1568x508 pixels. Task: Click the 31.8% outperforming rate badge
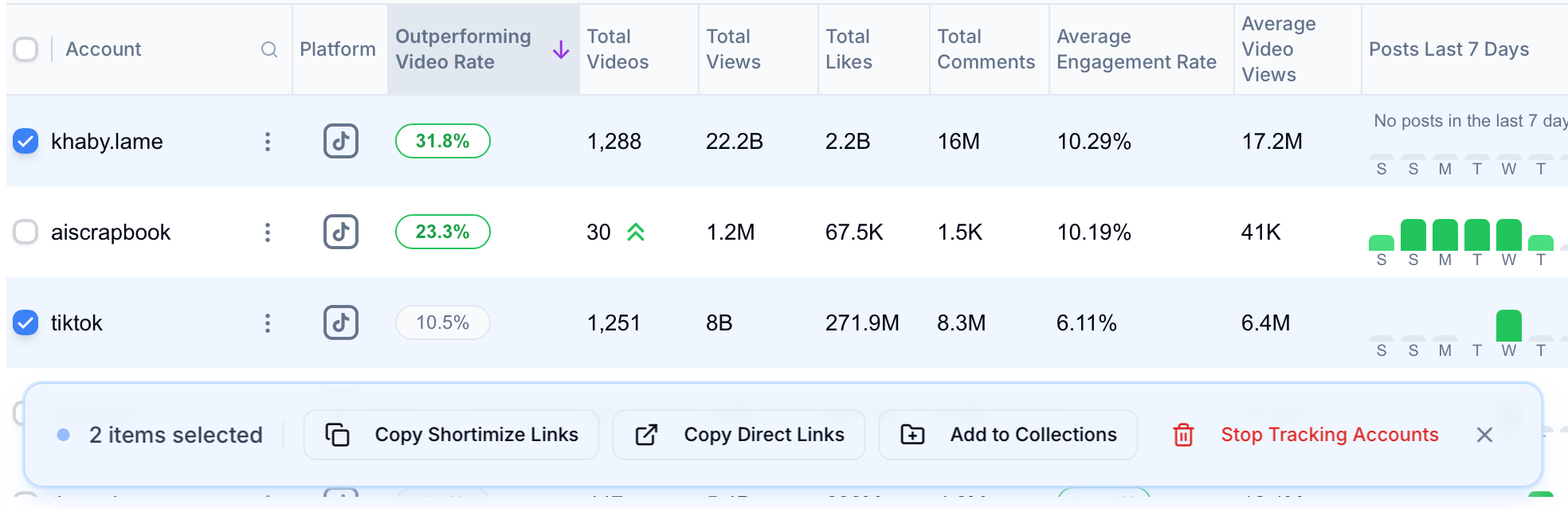[442, 141]
